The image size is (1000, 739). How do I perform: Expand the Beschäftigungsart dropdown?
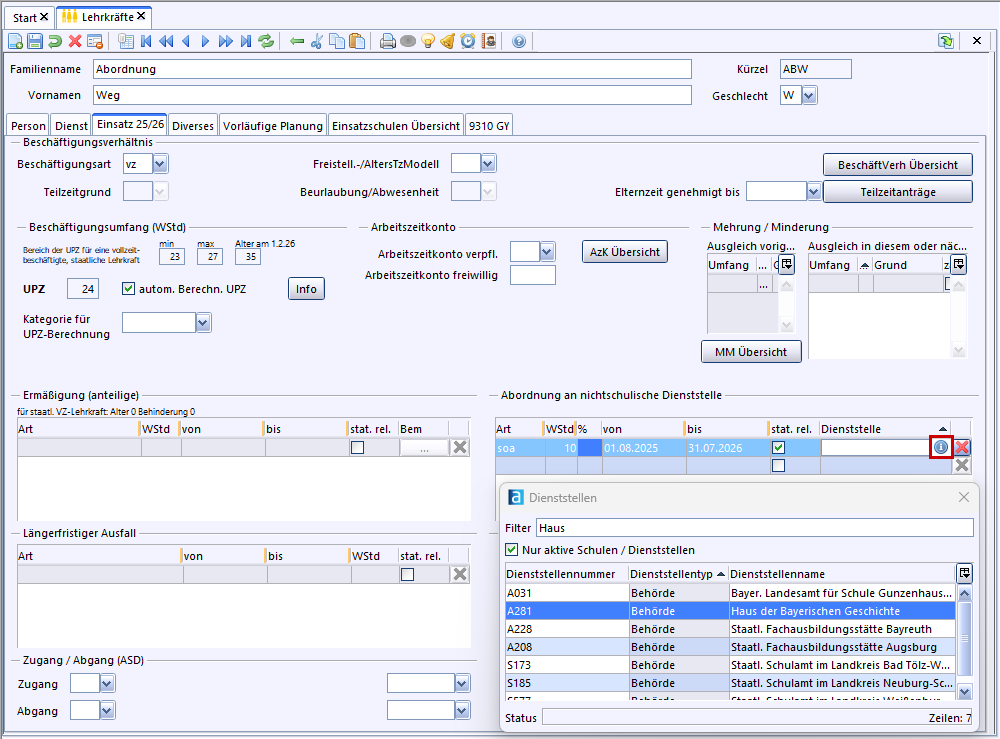[160, 163]
